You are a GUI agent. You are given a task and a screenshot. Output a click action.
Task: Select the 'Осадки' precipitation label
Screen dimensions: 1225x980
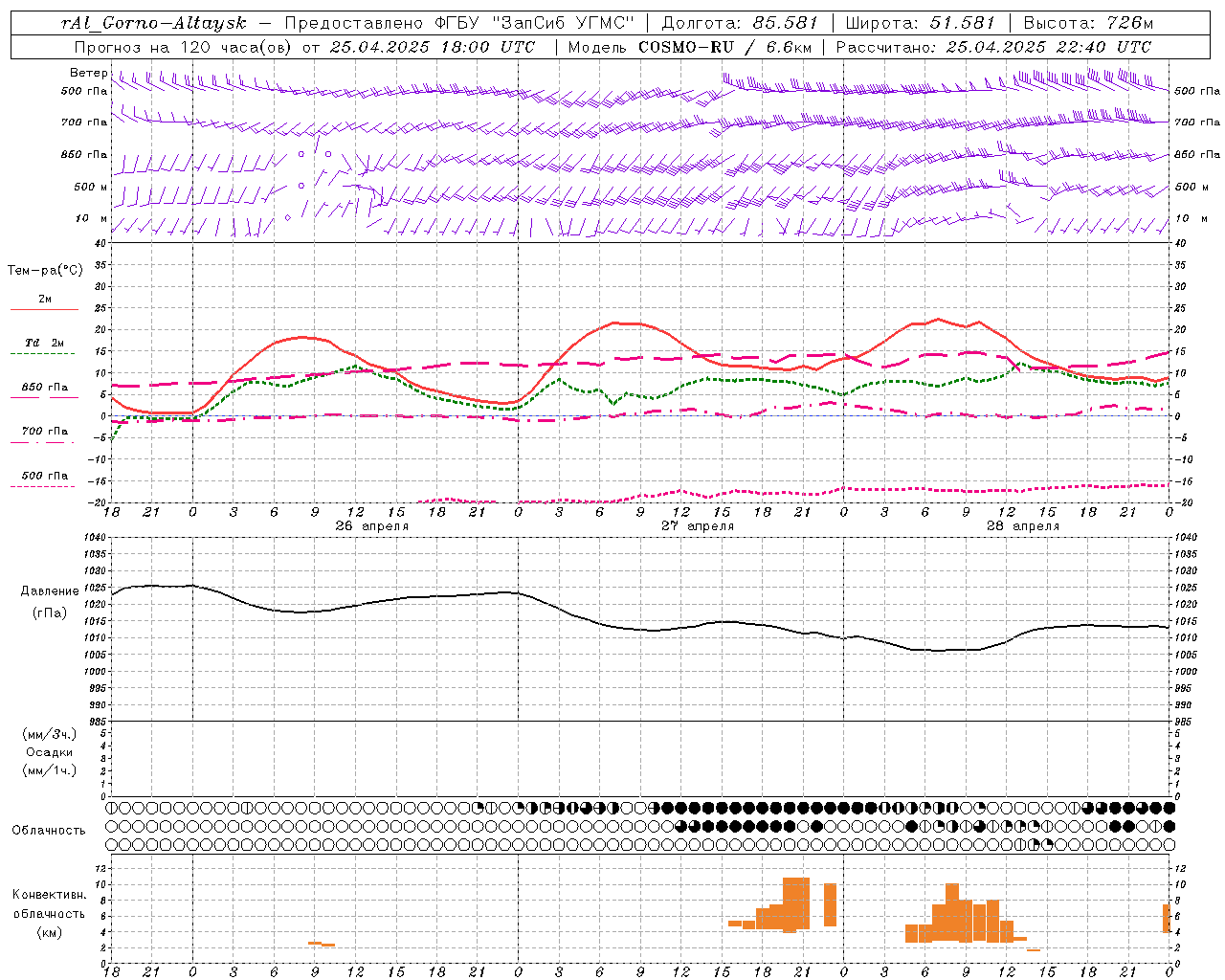pos(50,752)
